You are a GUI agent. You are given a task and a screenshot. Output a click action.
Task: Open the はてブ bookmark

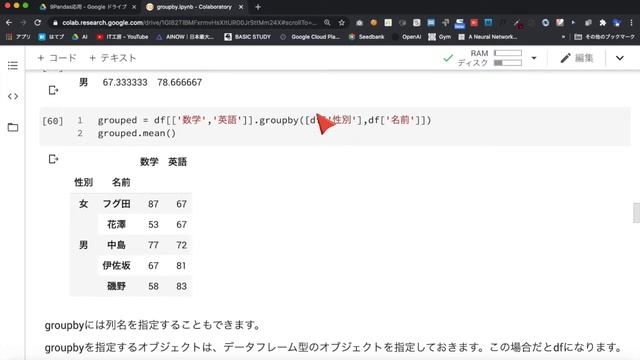(51, 37)
